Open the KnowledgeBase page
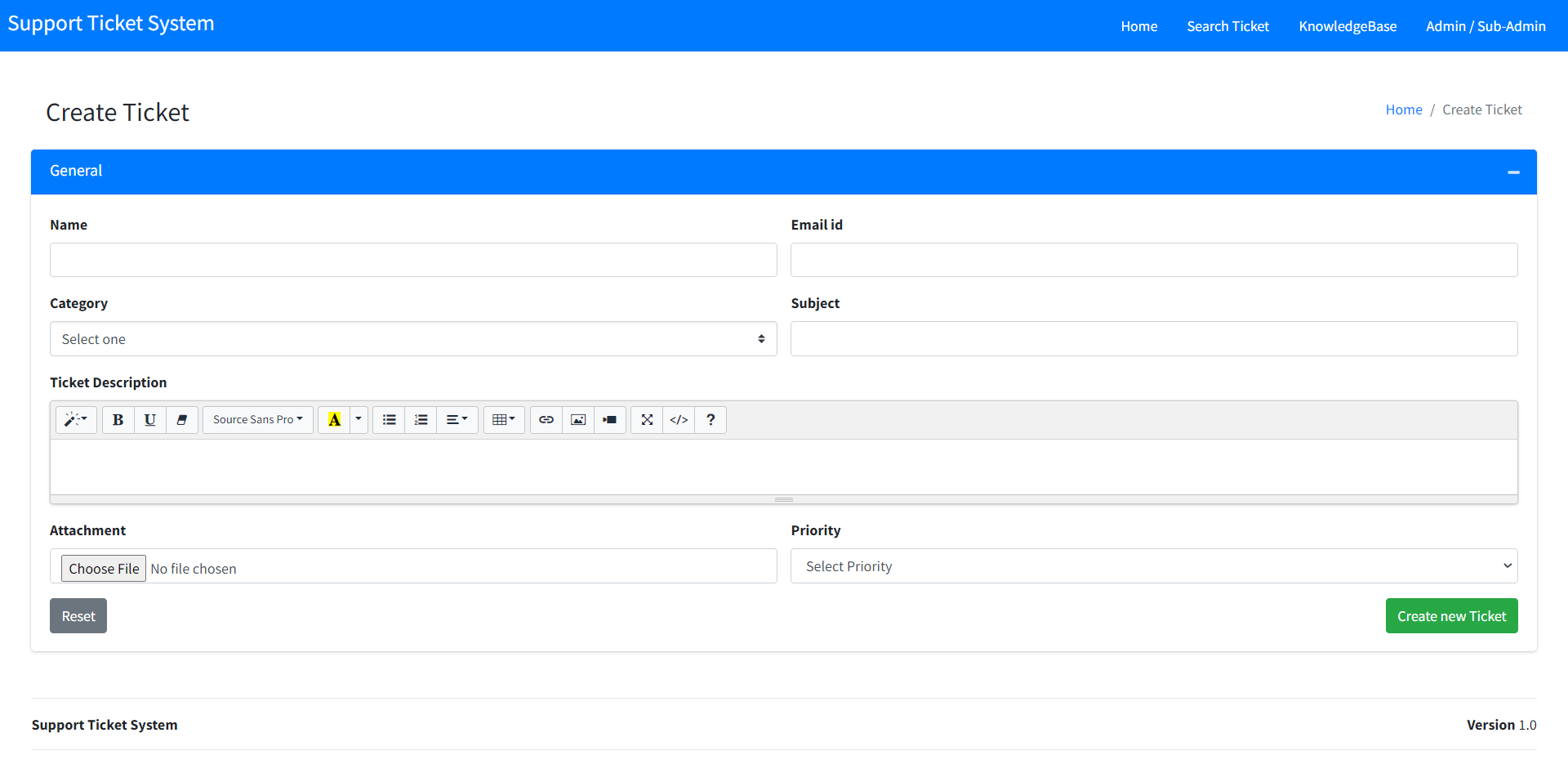The image size is (1568, 782). tap(1347, 25)
